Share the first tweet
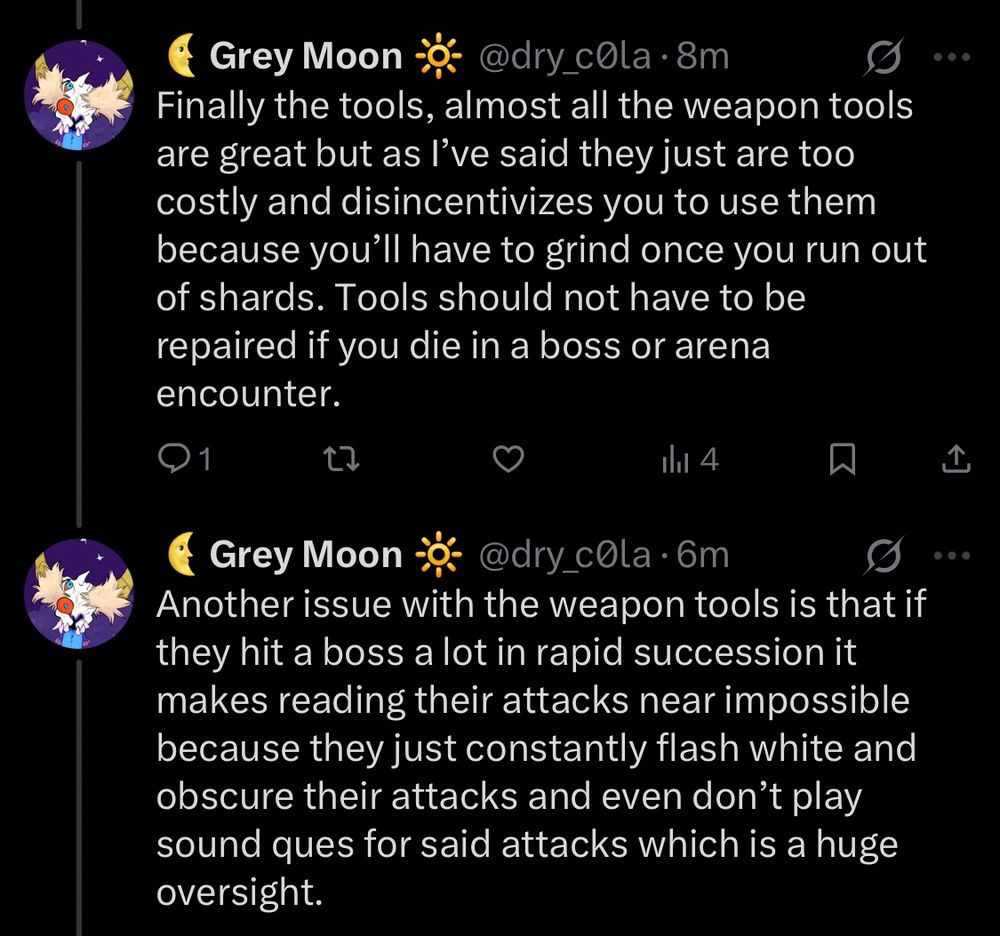The width and height of the screenshot is (1000, 936). pyautogui.click(x=956, y=459)
